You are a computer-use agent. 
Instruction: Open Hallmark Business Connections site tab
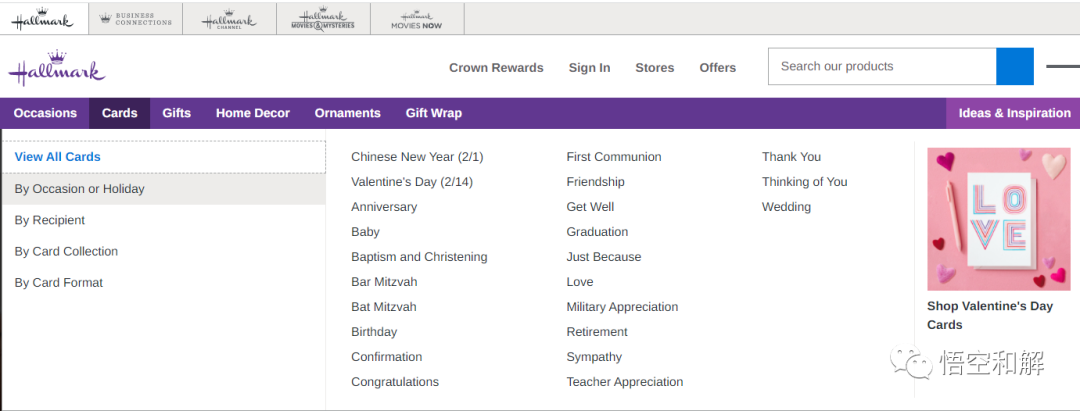coord(135,19)
